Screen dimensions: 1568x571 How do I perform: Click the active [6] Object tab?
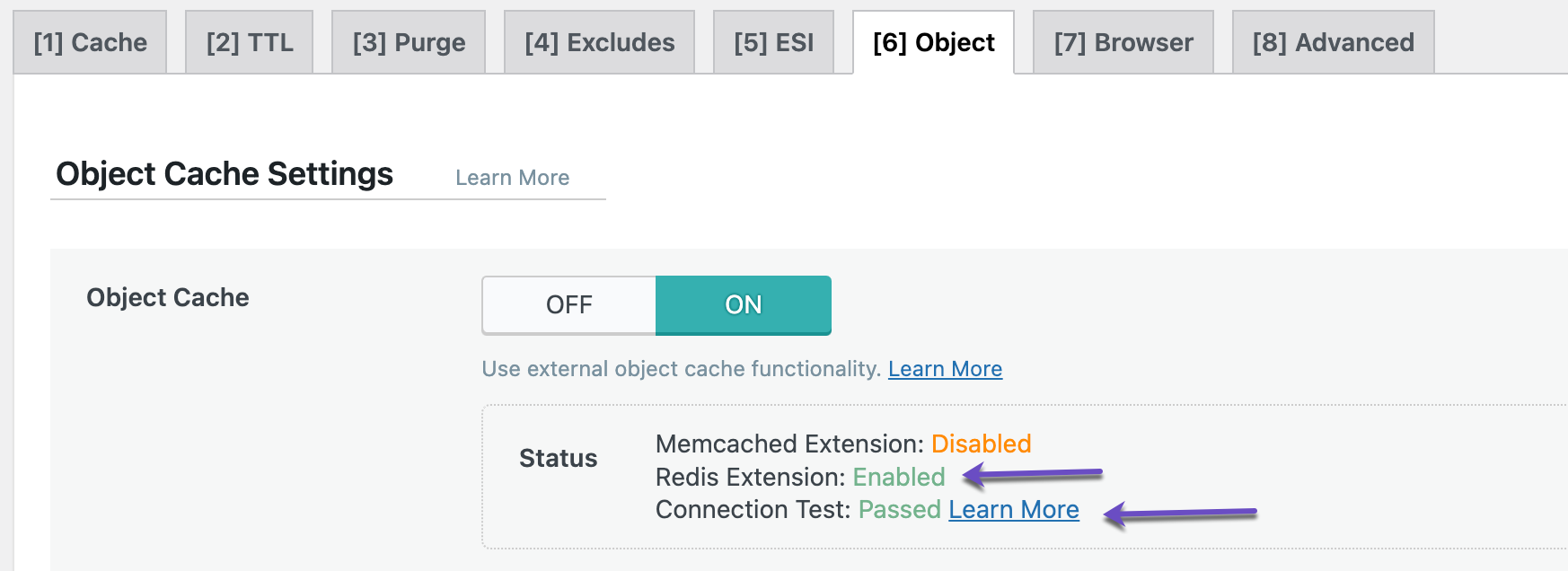[x=933, y=42]
